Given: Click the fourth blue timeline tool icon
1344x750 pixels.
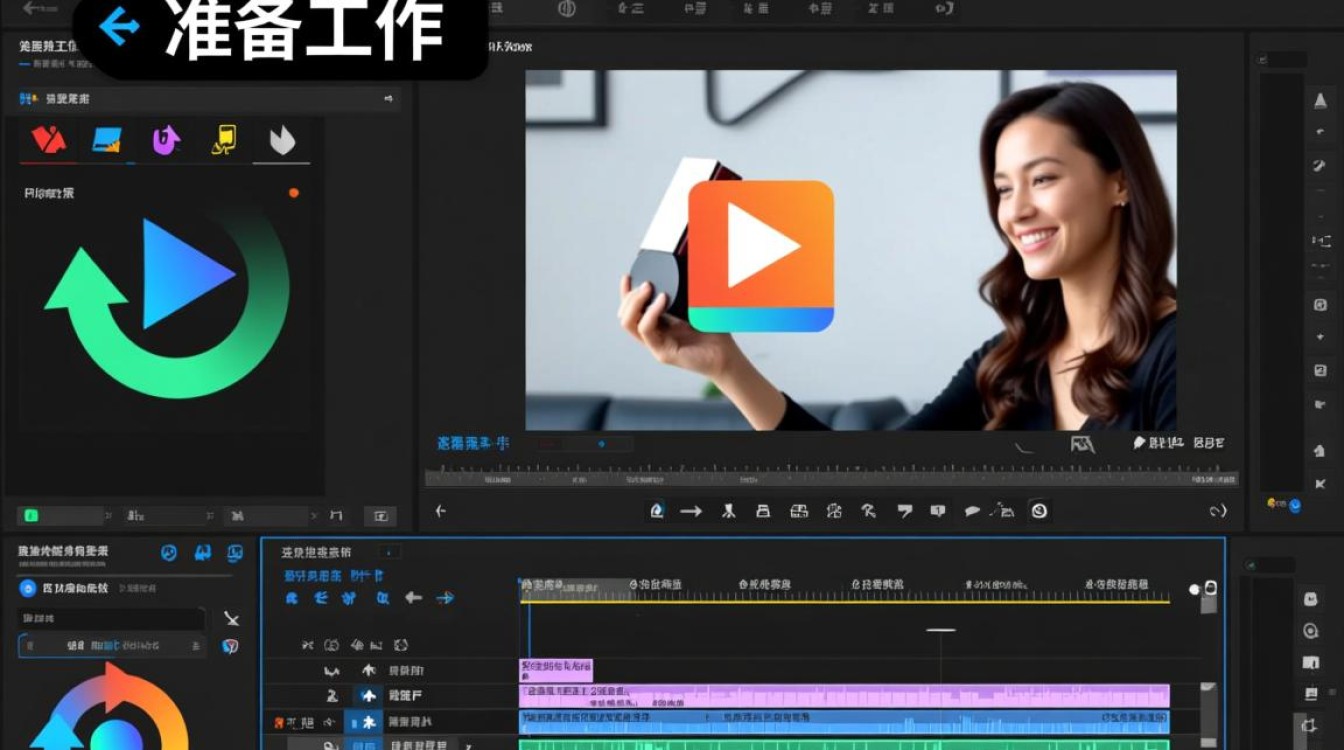Looking at the screenshot, I should pyautogui.click(x=382, y=598).
